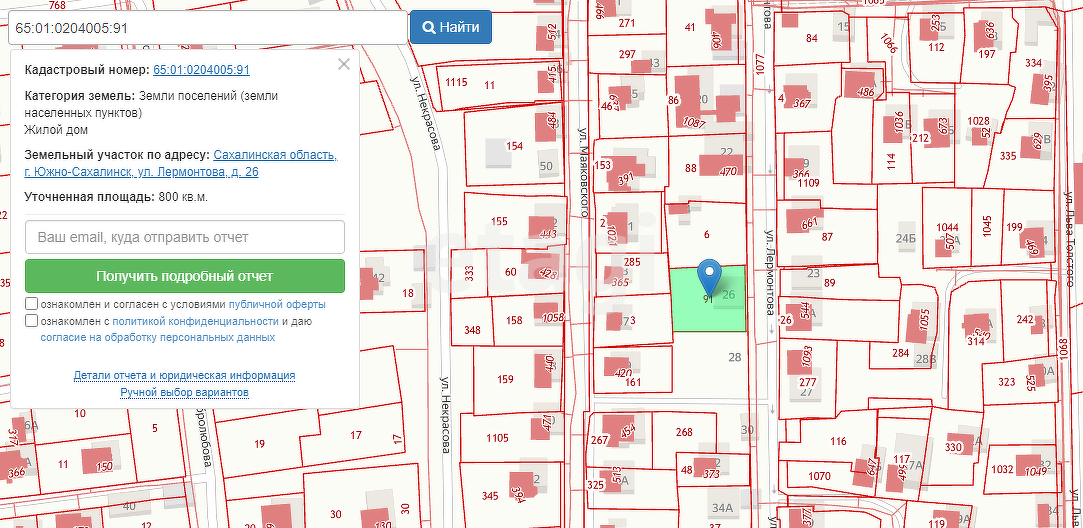The image size is (1083, 528).
Task: Select parcel 1105 near ул. Некрасова
Action: (x=497, y=438)
